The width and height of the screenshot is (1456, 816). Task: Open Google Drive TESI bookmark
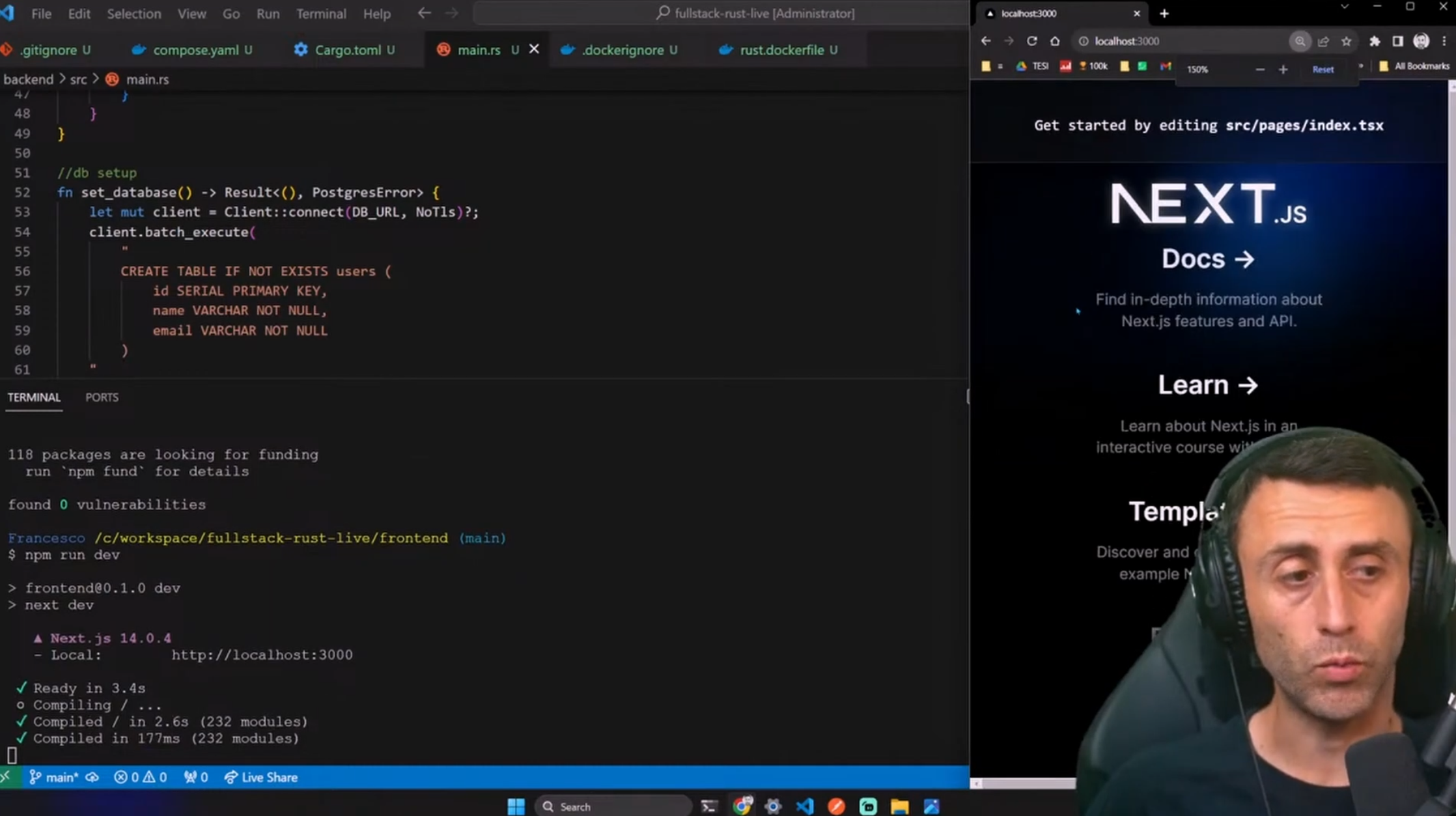(1032, 66)
